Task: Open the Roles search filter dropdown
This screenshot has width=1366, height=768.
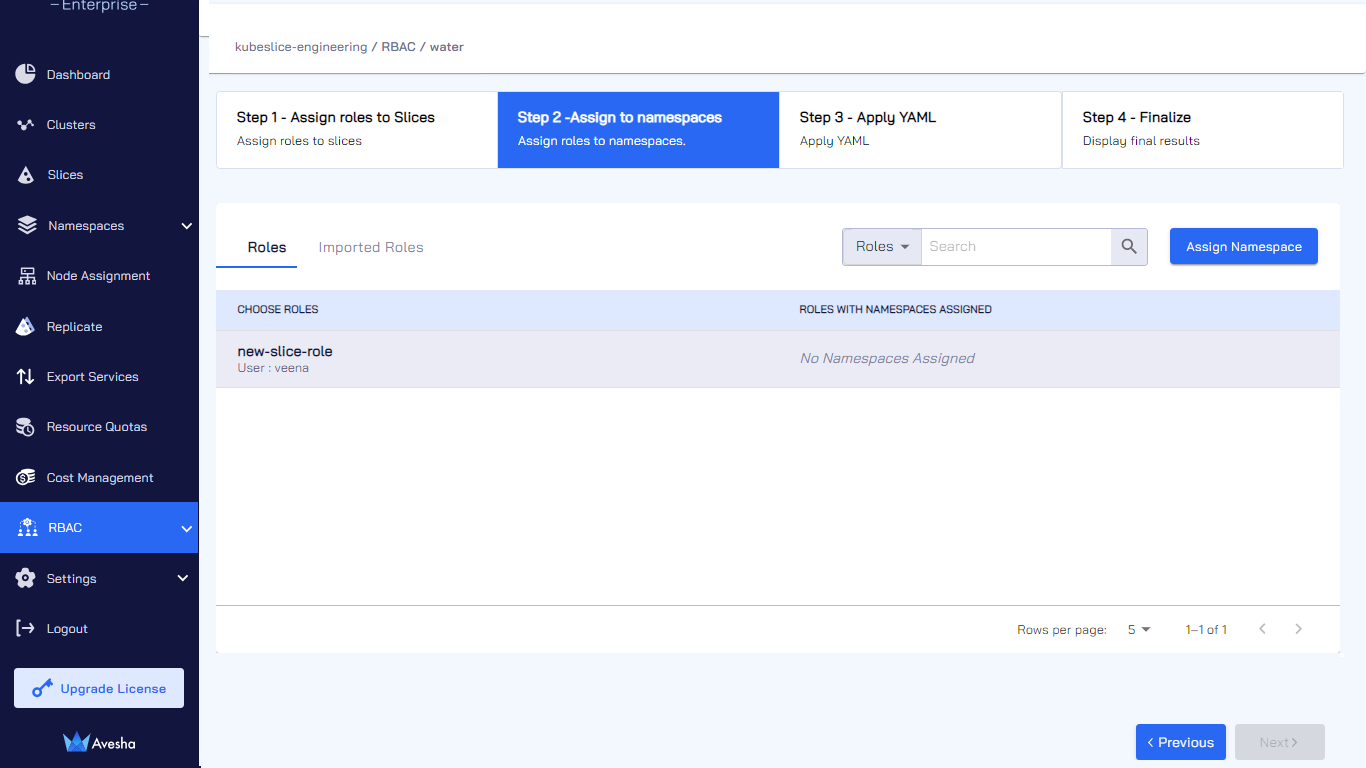Action: click(882, 247)
